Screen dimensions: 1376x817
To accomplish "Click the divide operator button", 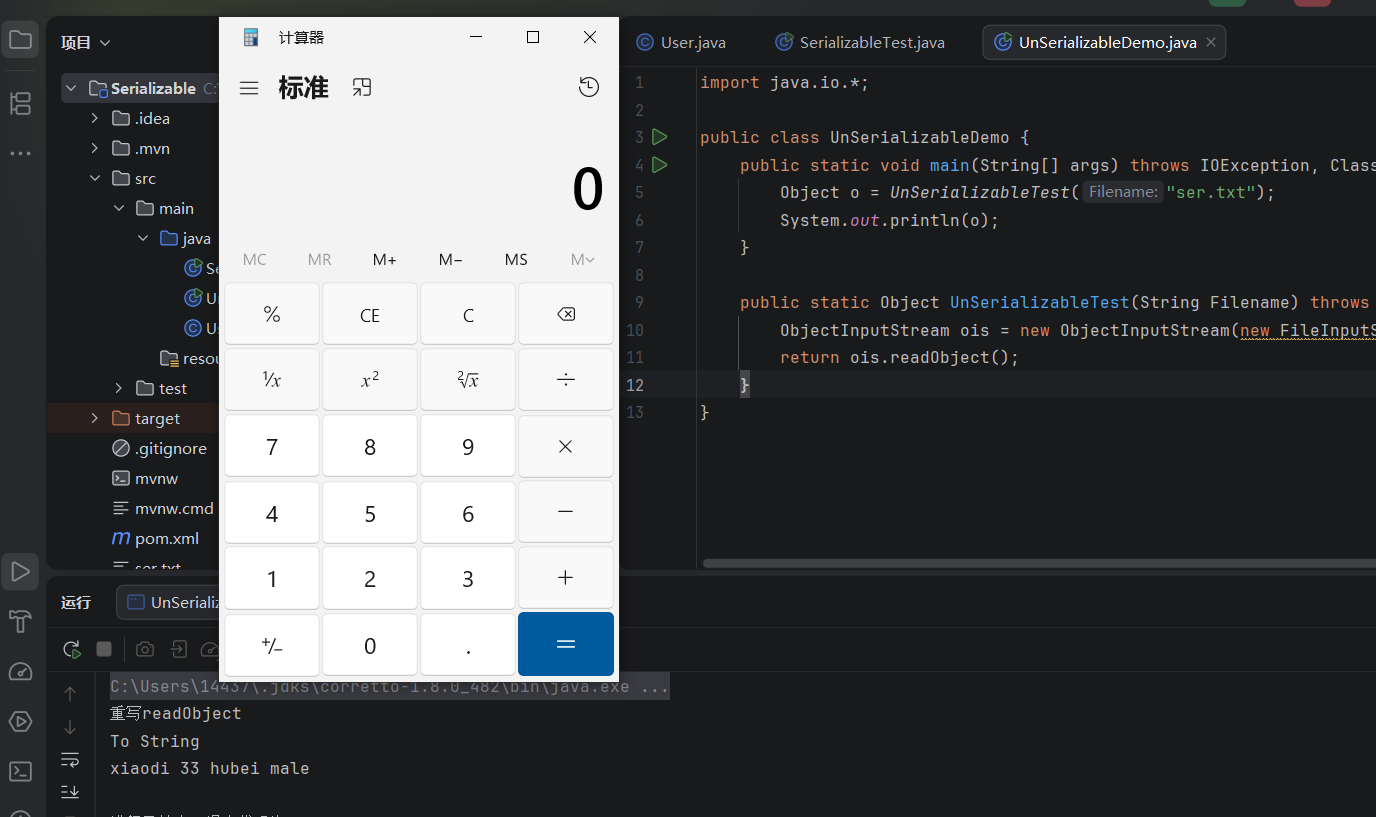I will point(566,379).
